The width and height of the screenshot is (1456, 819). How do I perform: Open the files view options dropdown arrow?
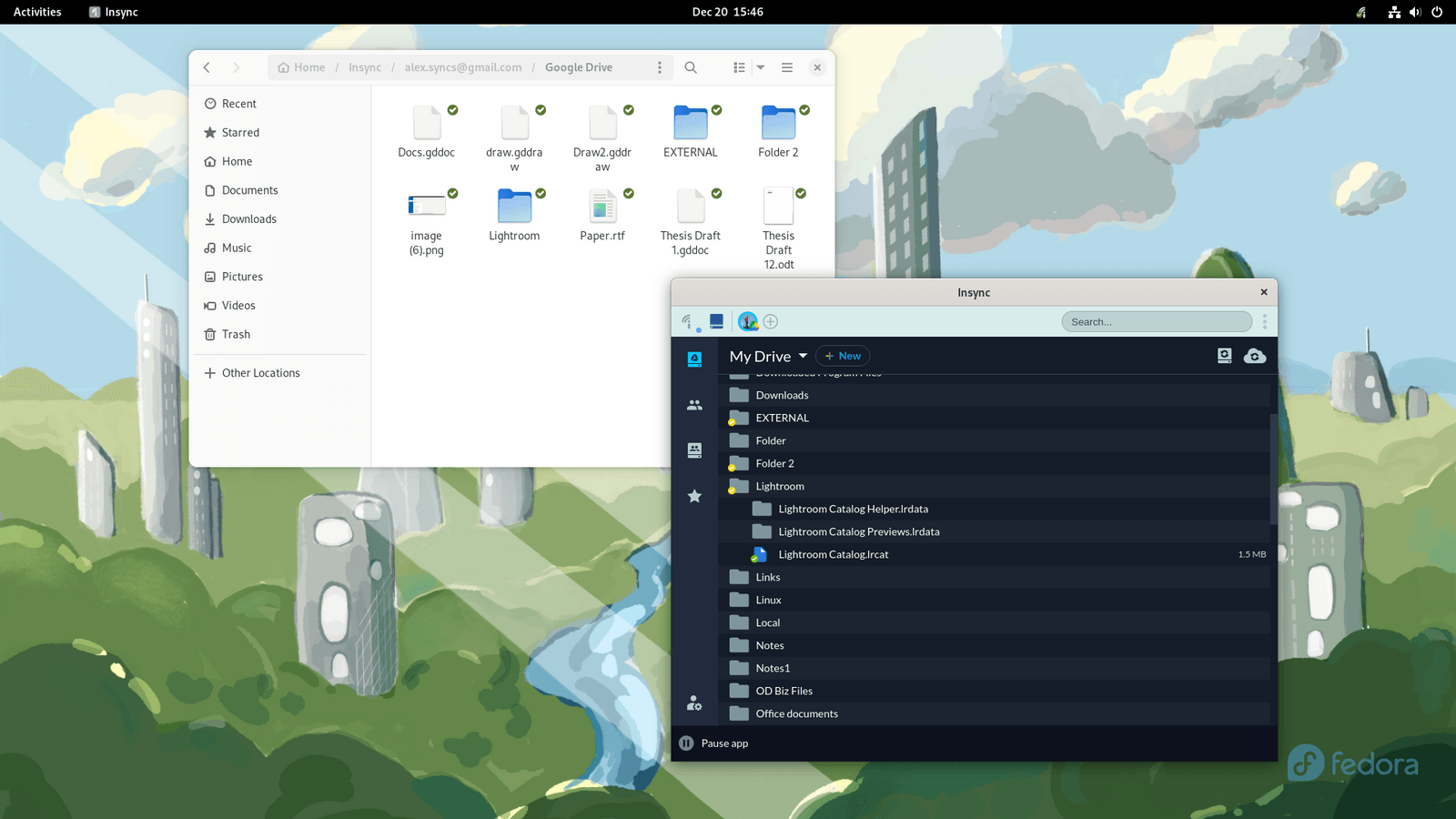[760, 66]
